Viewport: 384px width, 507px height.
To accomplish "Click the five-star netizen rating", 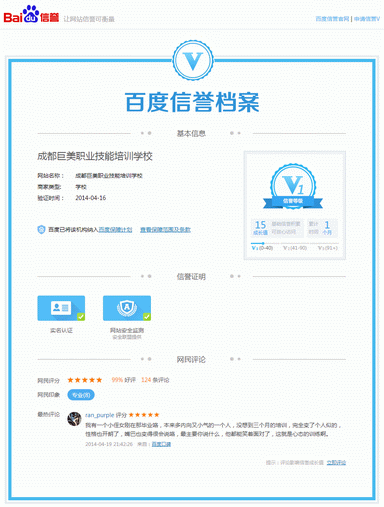I will (85, 380).
